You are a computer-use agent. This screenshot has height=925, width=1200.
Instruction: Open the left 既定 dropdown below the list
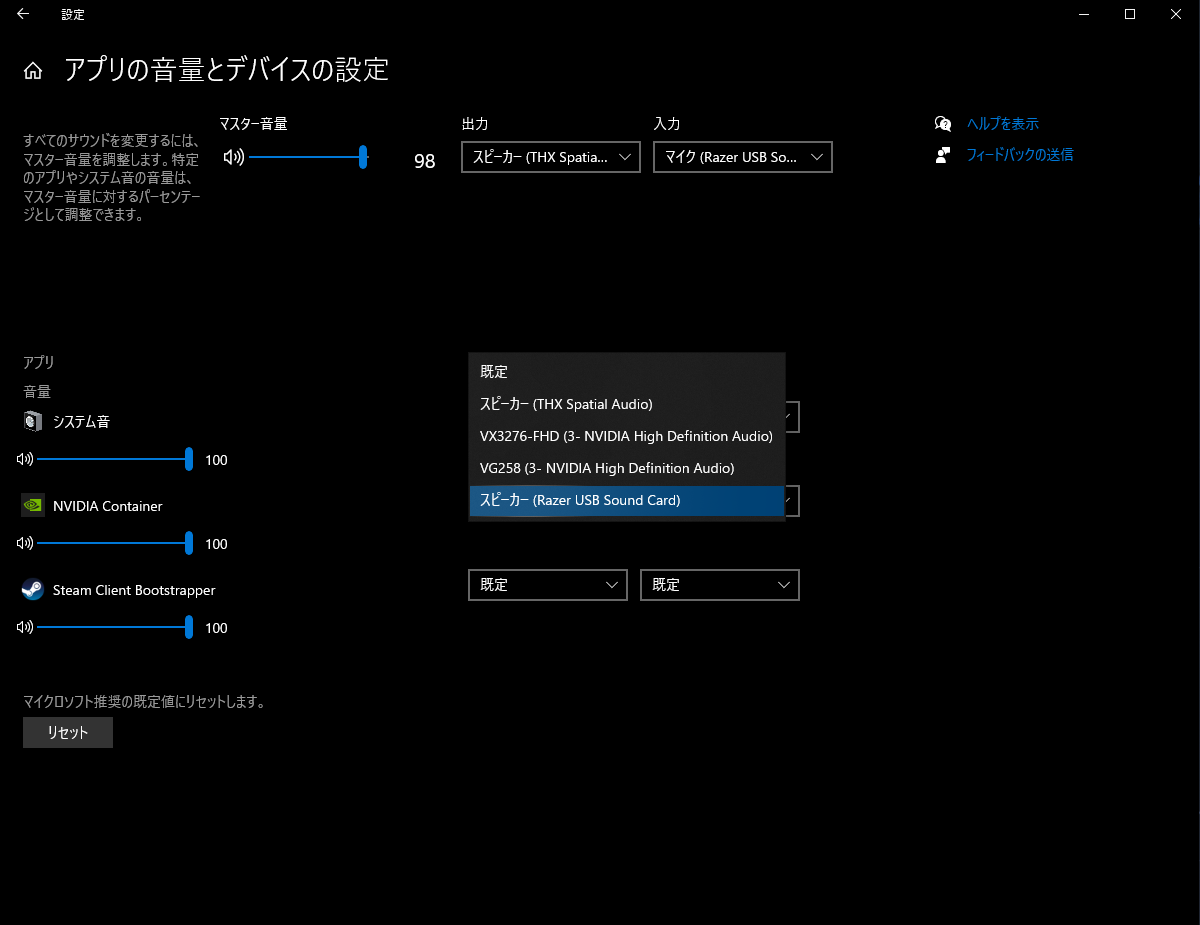[547, 585]
